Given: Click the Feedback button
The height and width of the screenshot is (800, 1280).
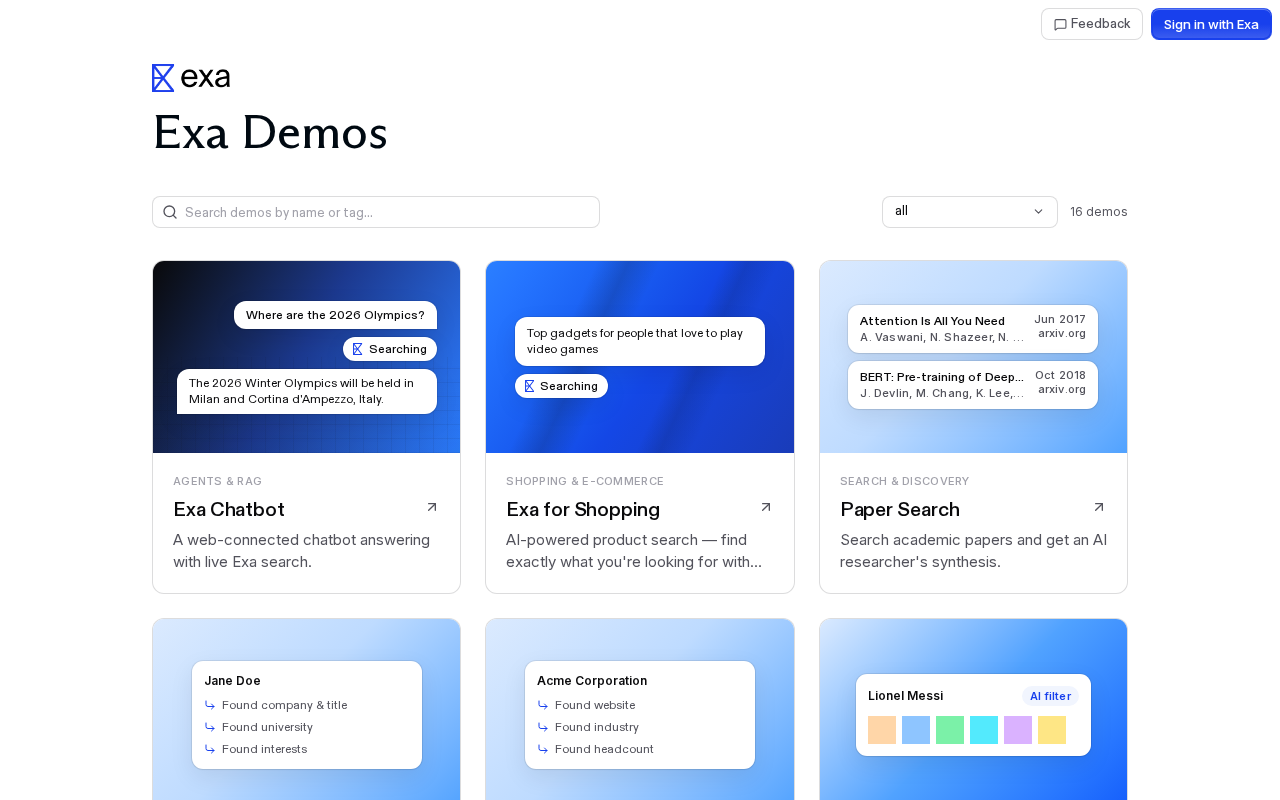Looking at the screenshot, I should pos(1092,24).
